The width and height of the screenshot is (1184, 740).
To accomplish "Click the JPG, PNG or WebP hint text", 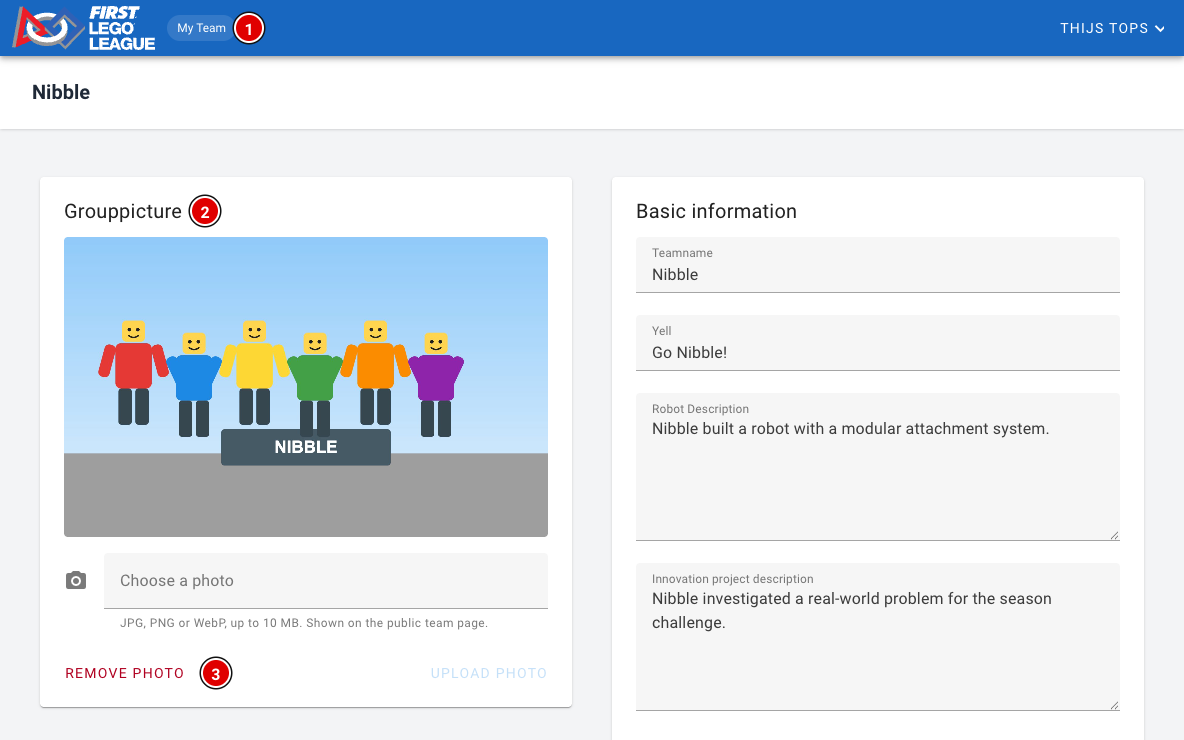I will [304, 623].
